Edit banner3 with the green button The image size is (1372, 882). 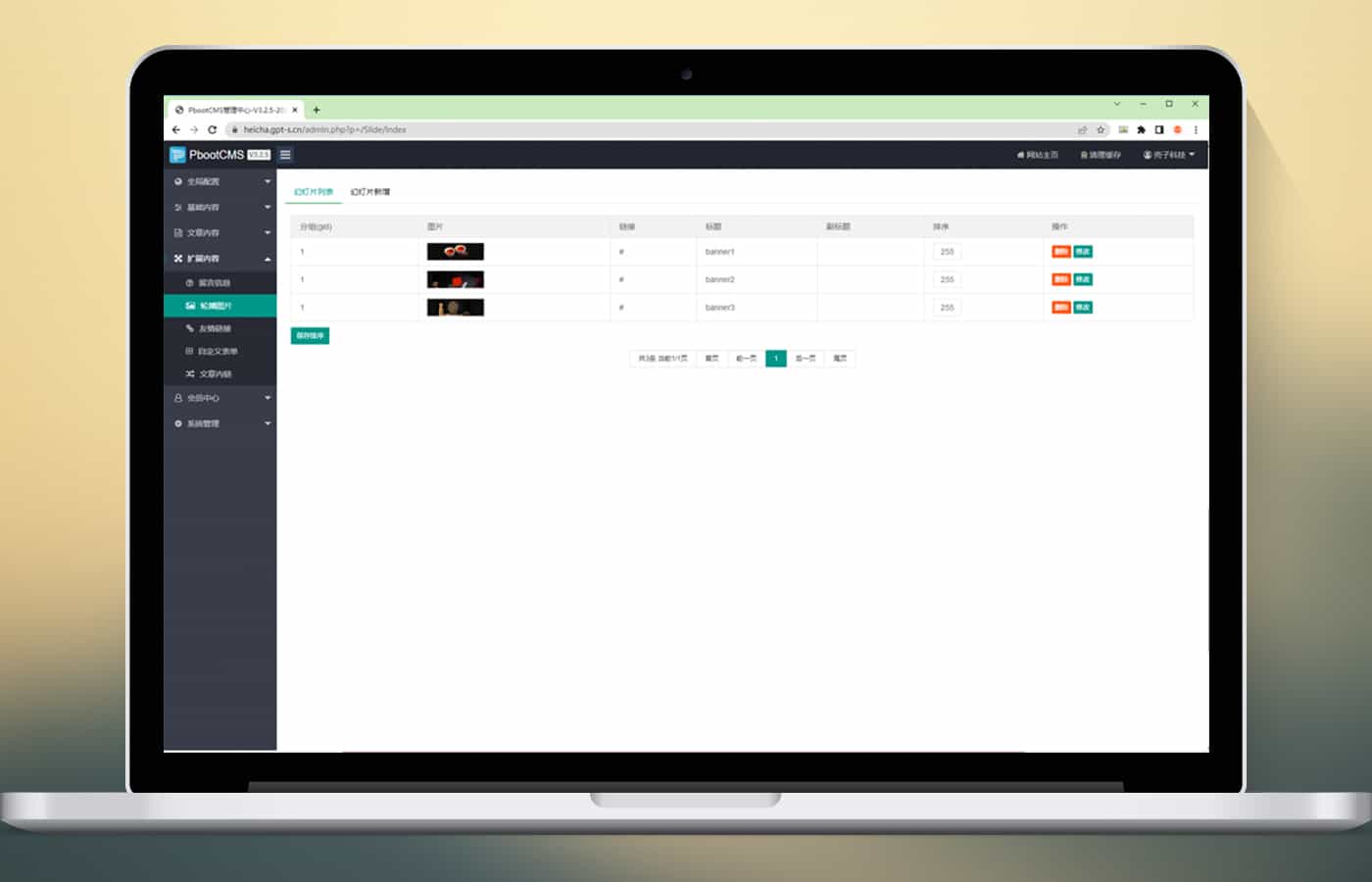pos(1083,308)
